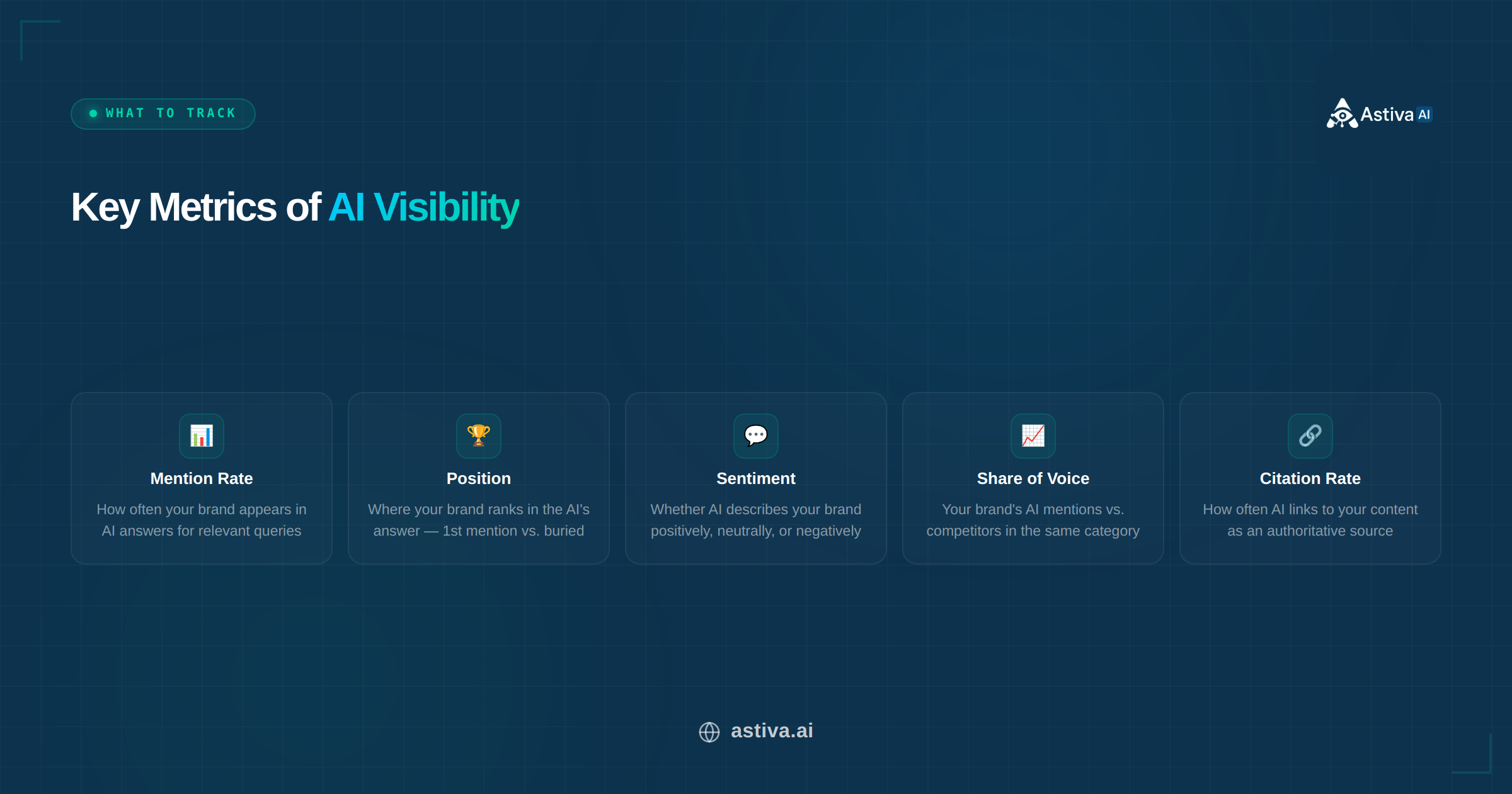Screen dimensions: 1512x794
Task: Expand the Share of Voice card
Action: 1033,479
